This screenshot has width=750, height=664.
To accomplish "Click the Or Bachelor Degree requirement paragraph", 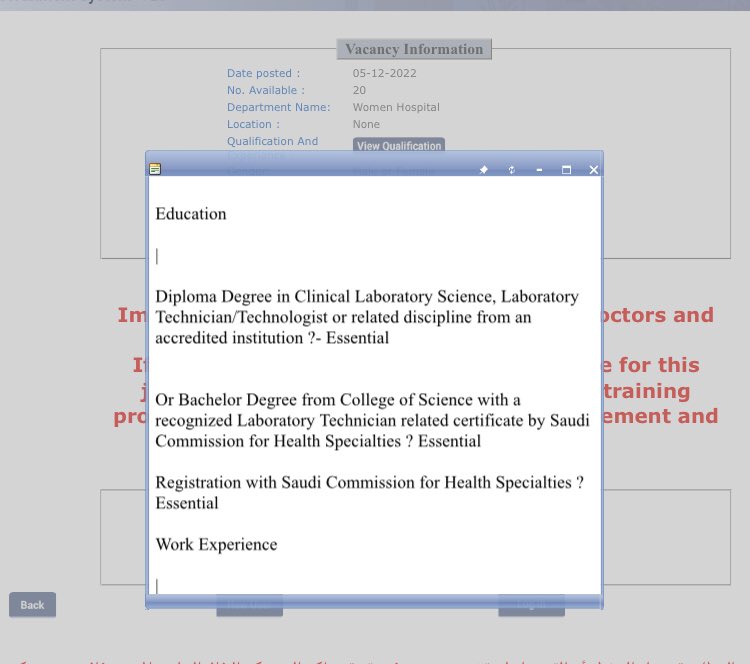I will [x=372, y=421].
